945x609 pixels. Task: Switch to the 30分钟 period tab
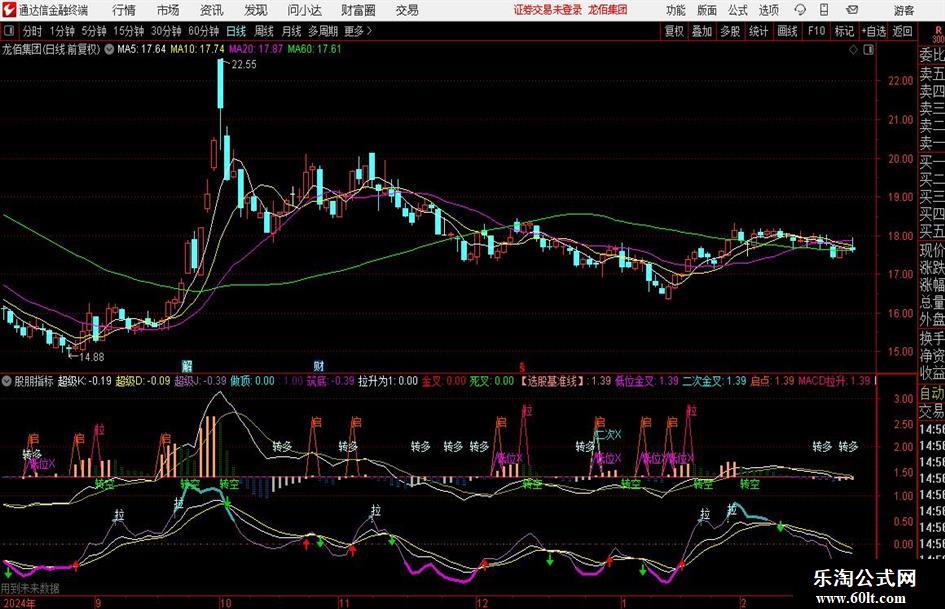click(166, 31)
